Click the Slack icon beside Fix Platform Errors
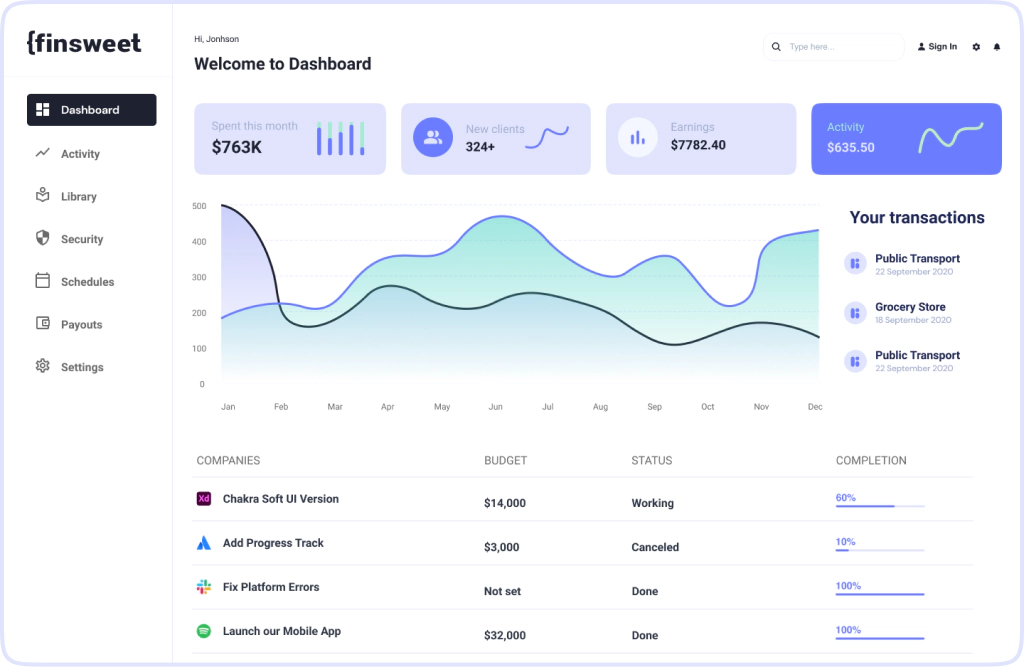Viewport: 1024px width, 667px height. (203, 587)
